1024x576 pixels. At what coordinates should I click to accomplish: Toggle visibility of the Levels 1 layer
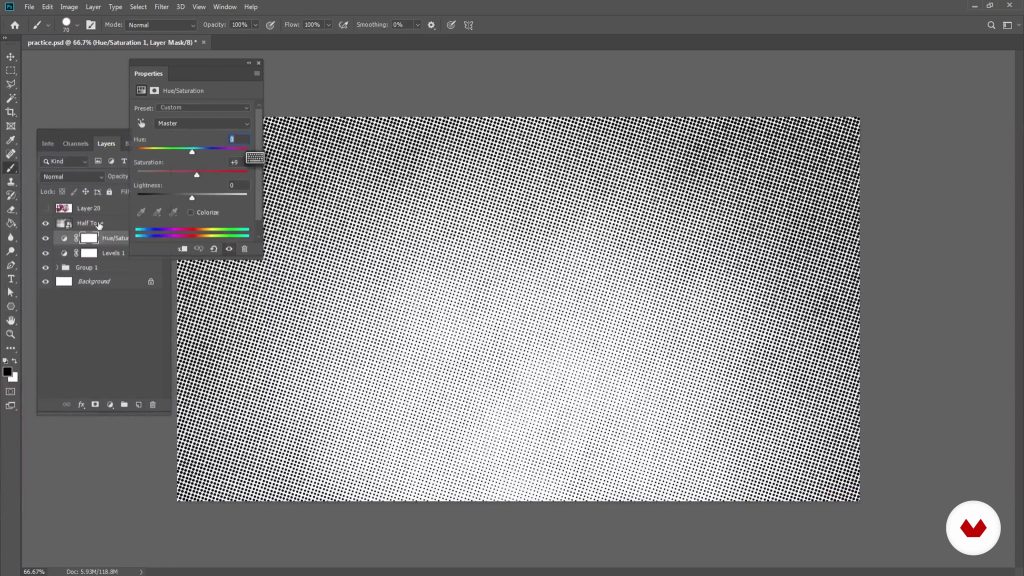click(45, 253)
